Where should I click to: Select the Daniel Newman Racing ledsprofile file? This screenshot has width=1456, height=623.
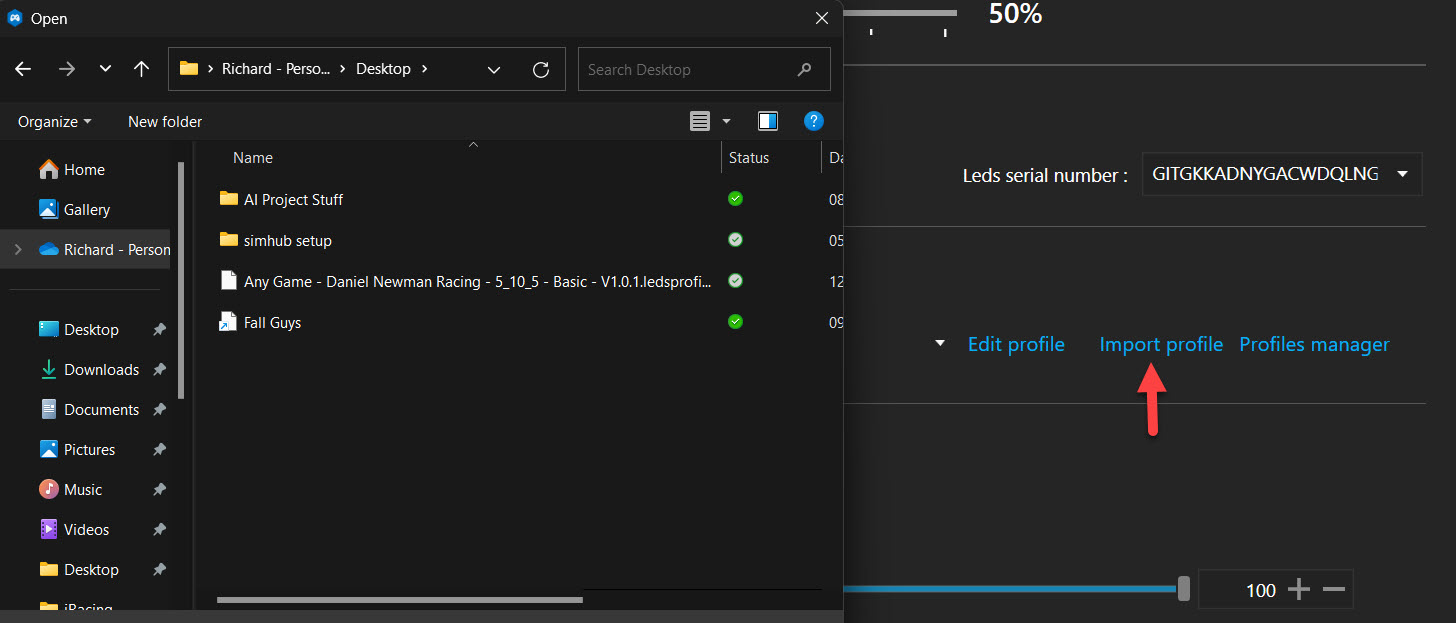click(470, 281)
